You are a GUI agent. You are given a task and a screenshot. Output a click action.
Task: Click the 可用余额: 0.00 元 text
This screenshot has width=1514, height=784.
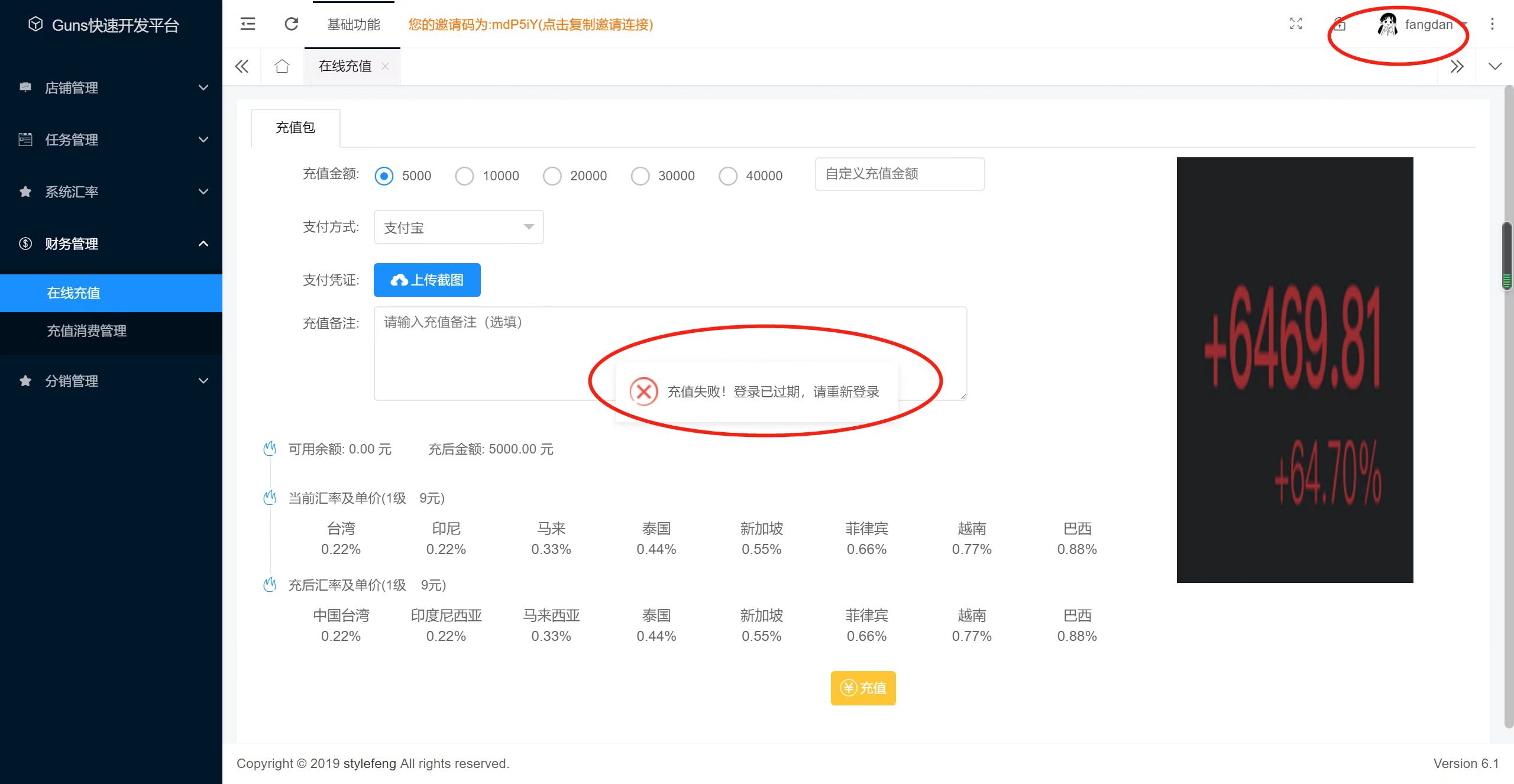click(340, 449)
